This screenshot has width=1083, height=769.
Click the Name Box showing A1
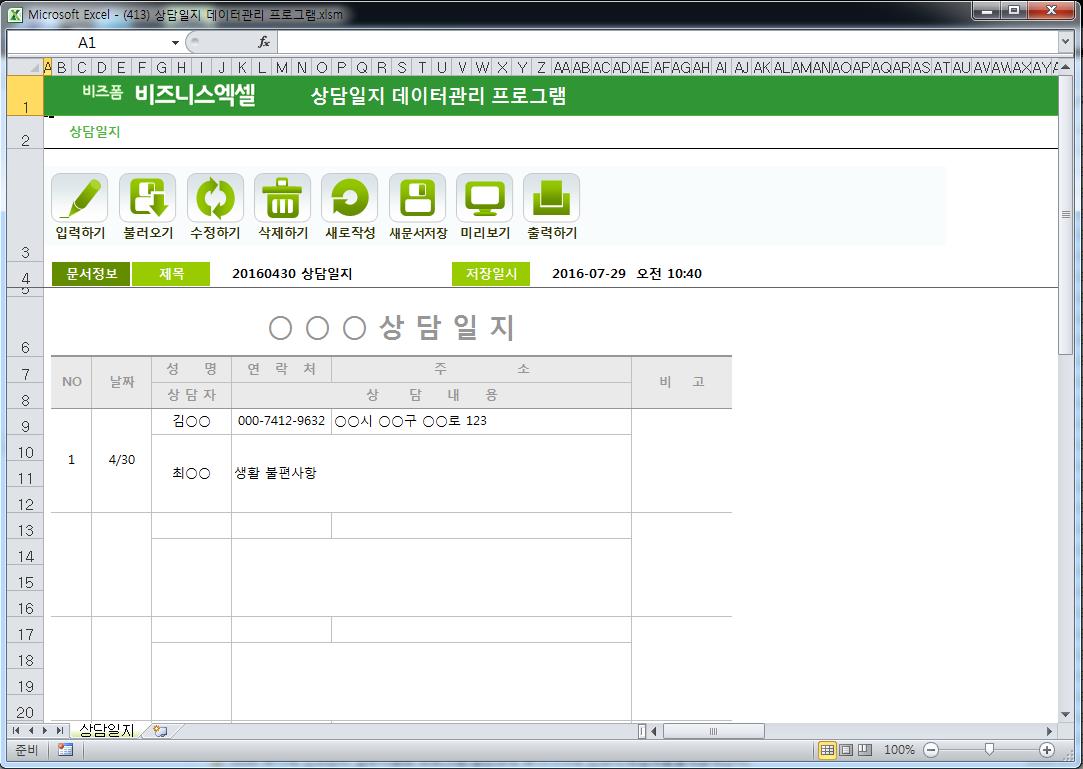click(87, 43)
